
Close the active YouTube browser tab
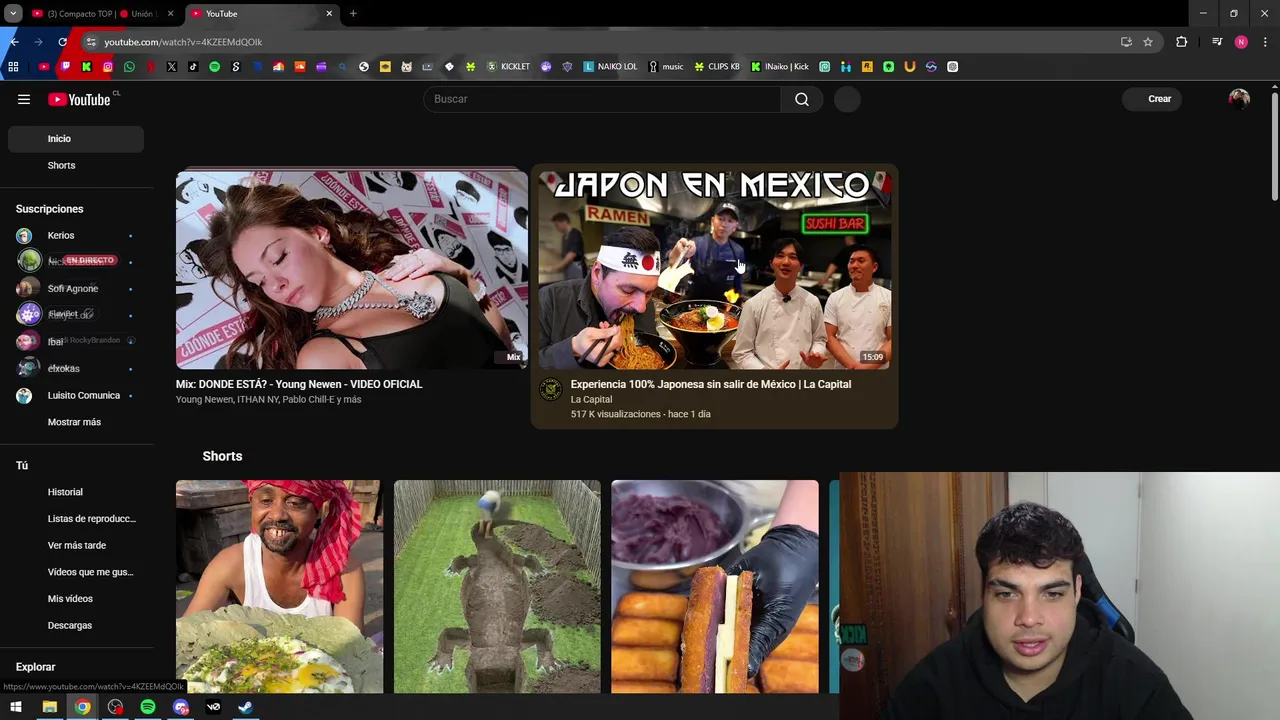point(329,14)
